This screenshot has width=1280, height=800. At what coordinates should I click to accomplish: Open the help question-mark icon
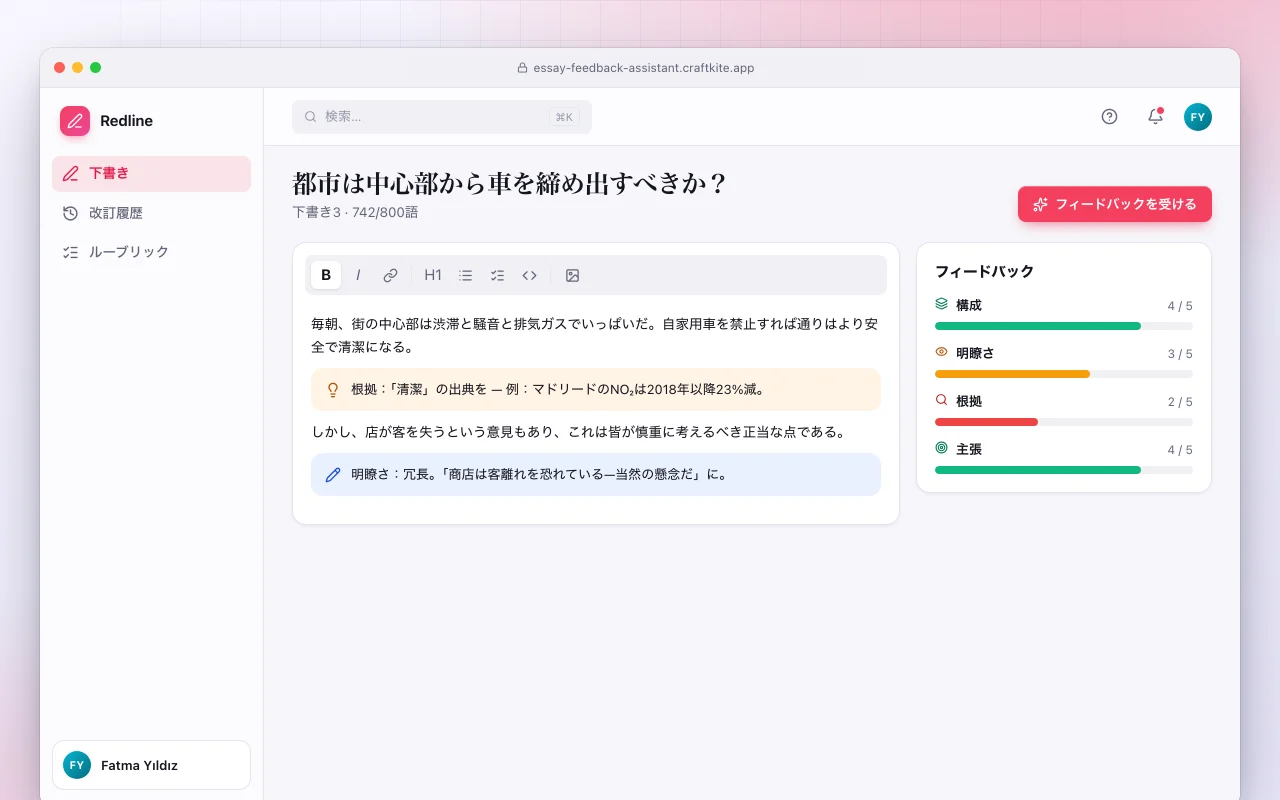pos(1109,116)
